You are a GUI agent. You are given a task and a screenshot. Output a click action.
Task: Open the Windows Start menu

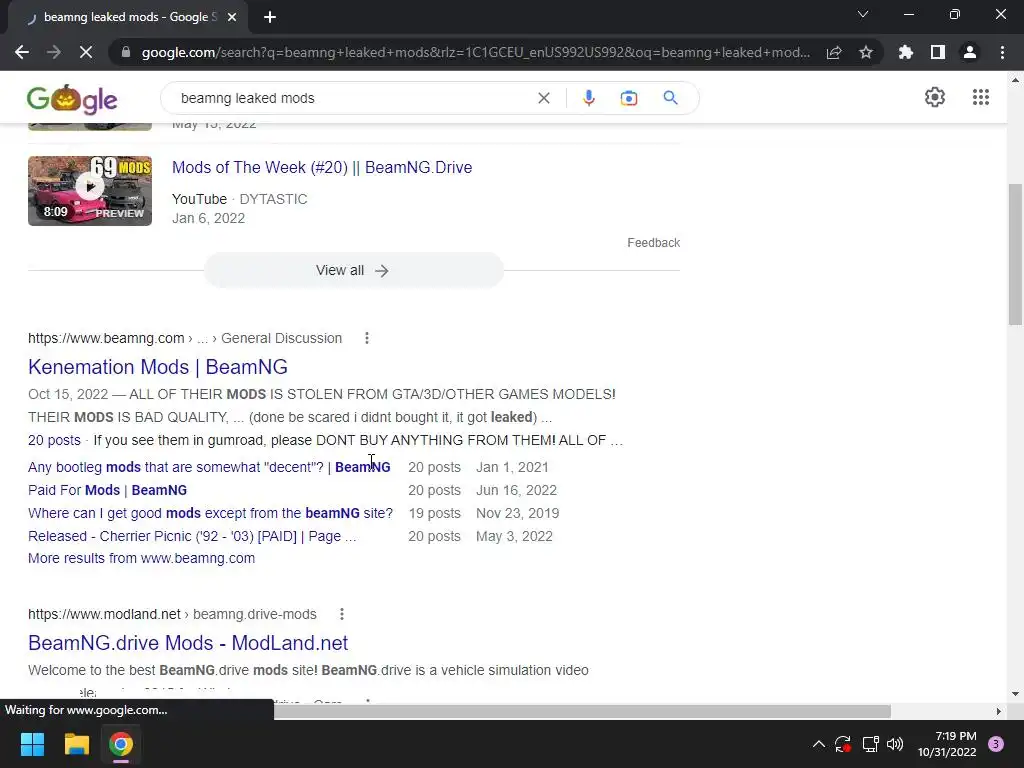point(32,744)
